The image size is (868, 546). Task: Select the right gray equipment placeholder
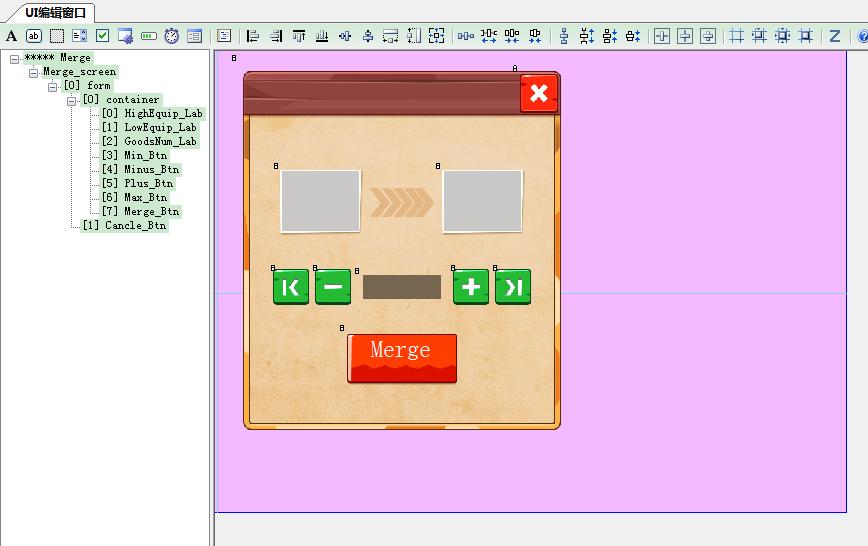tap(483, 201)
